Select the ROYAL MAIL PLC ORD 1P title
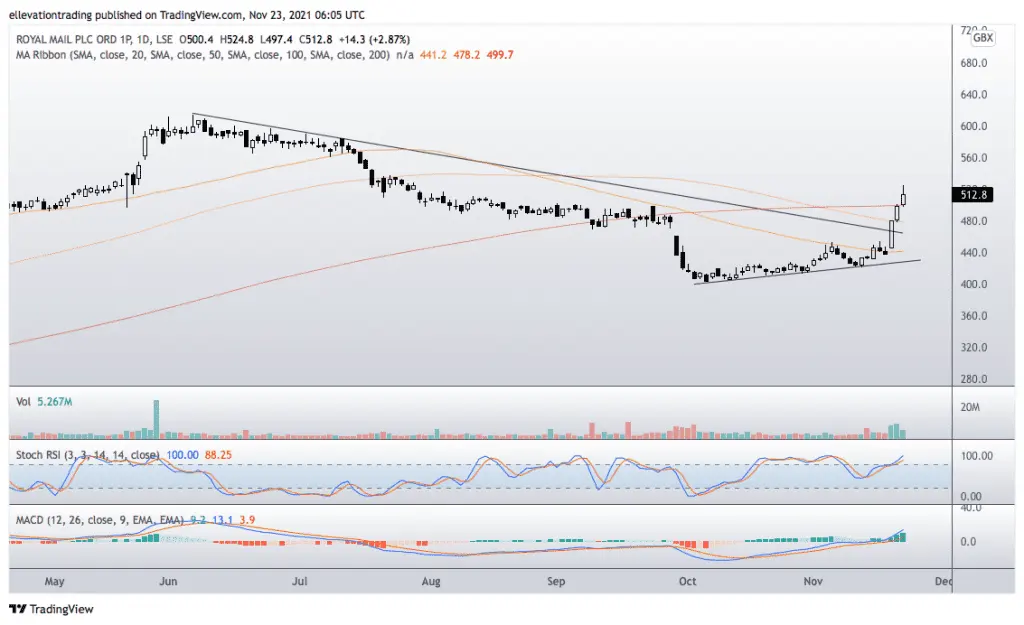Image resolution: width=1024 pixels, height=625 pixels. point(74,39)
